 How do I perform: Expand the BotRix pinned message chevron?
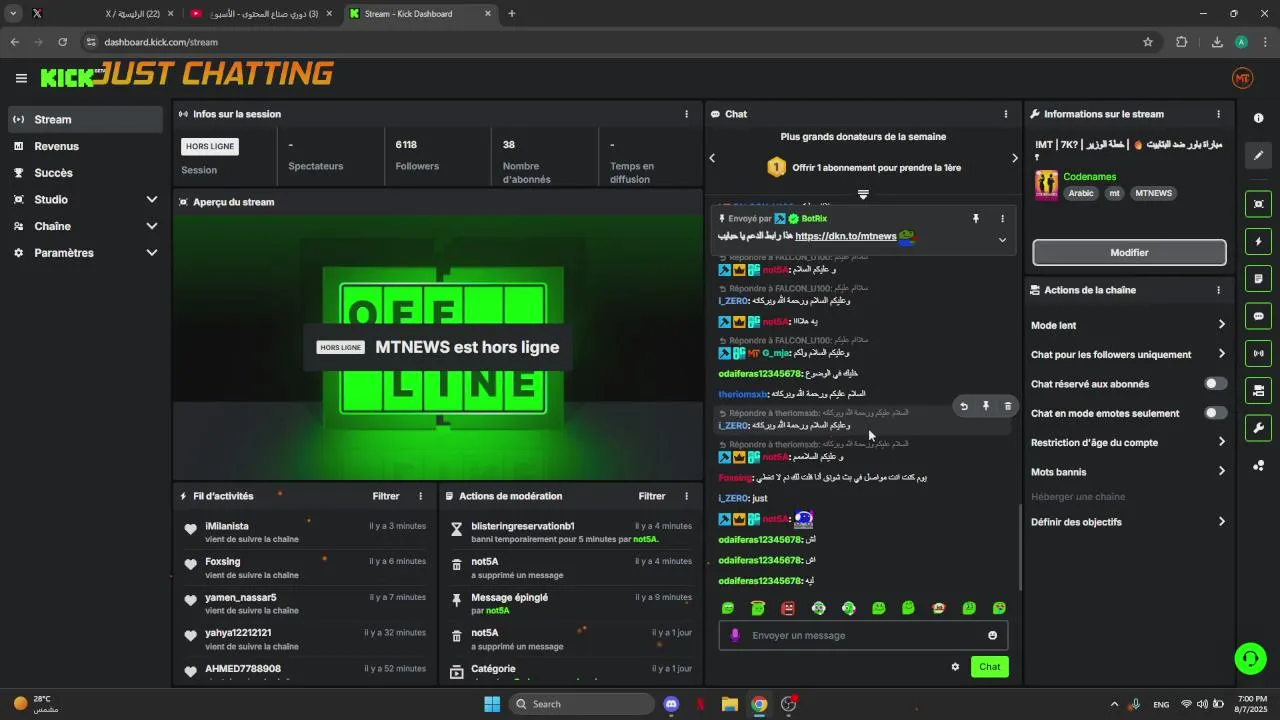coord(1002,240)
